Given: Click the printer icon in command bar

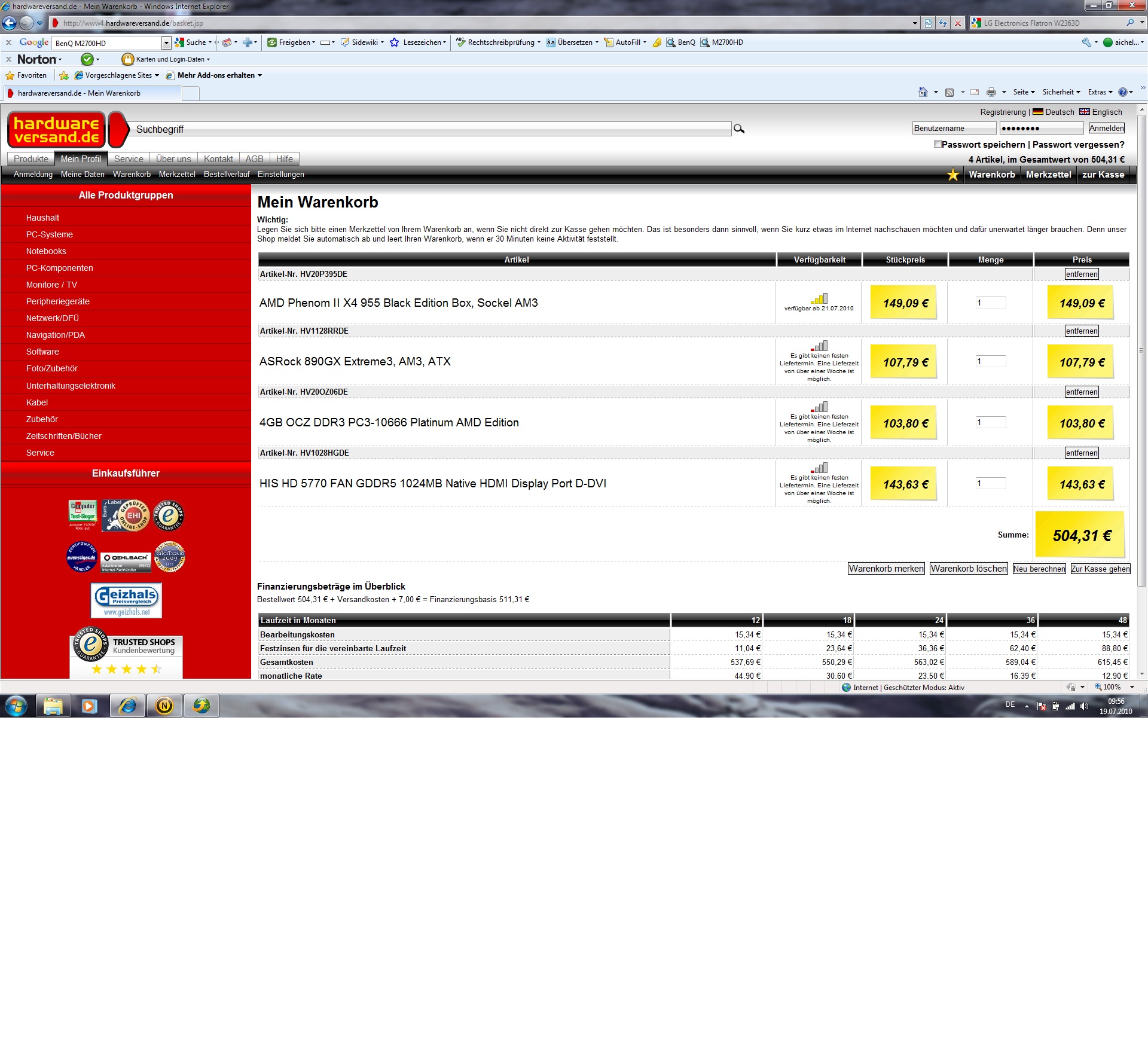Looking at the screenshot, I should (x=991, y=92).
